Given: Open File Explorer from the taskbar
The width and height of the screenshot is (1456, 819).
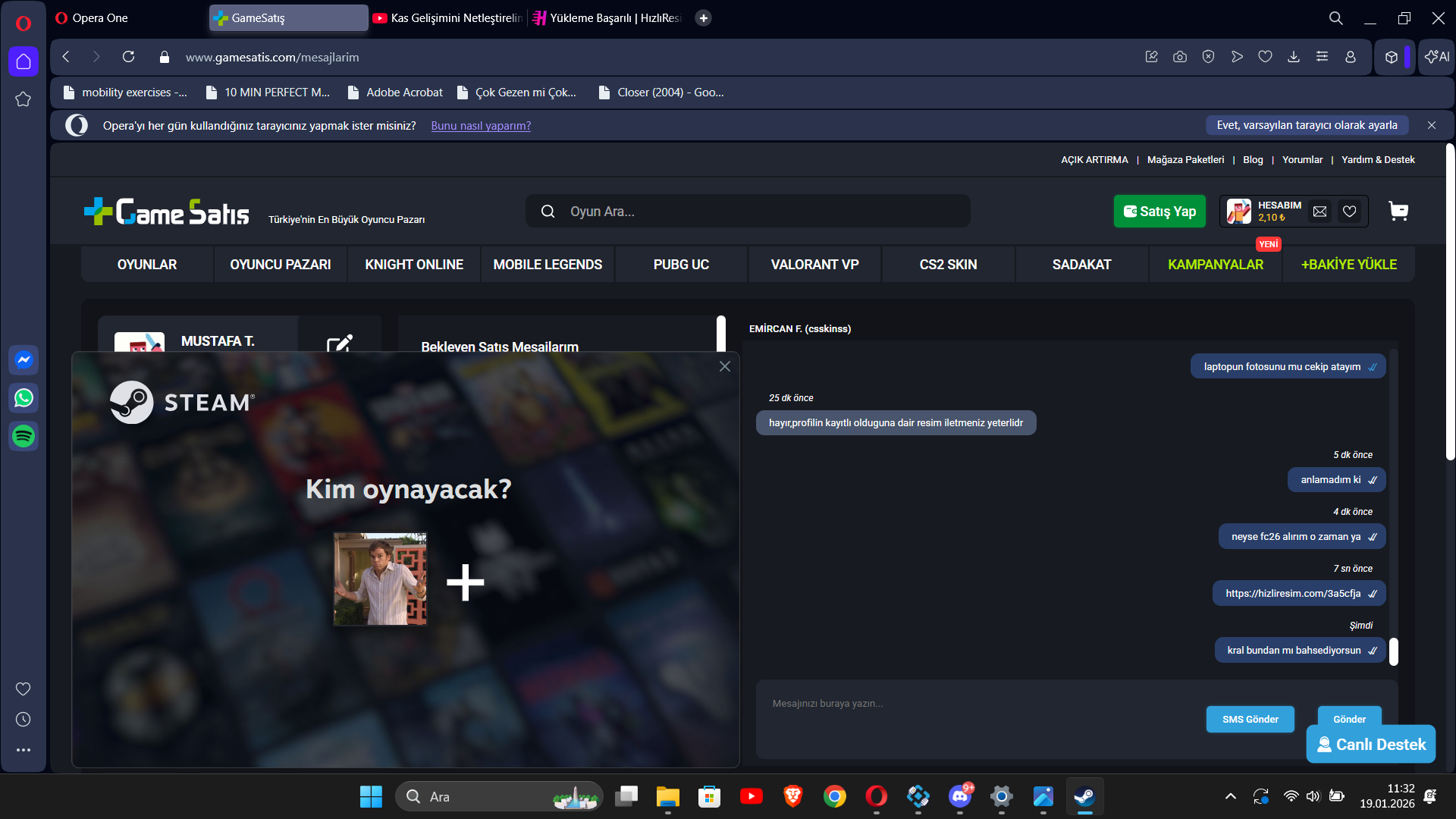Looking at the screenshot, I should click(667, 796).
